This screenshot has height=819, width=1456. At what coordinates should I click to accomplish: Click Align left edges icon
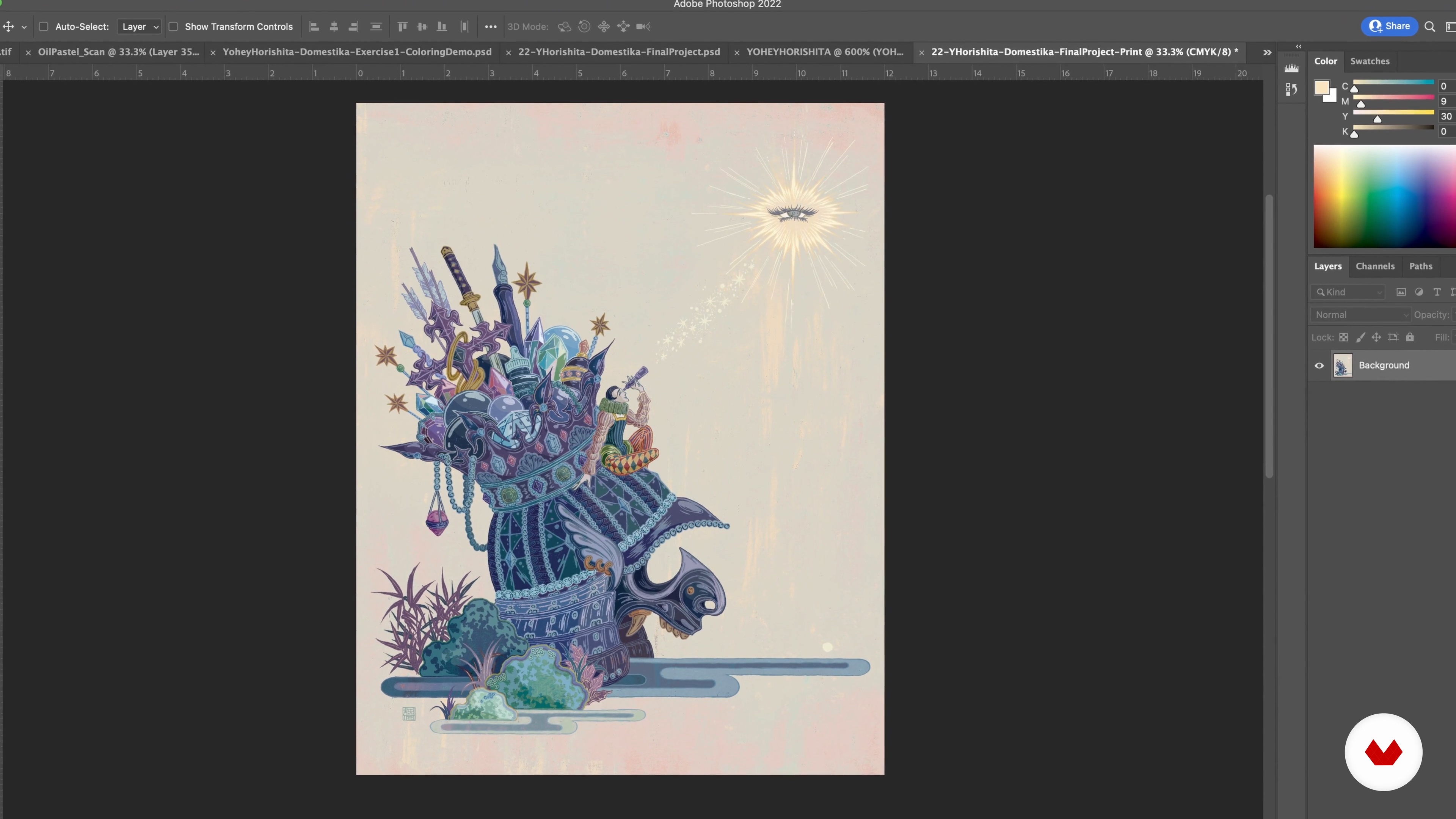(314, 27)
